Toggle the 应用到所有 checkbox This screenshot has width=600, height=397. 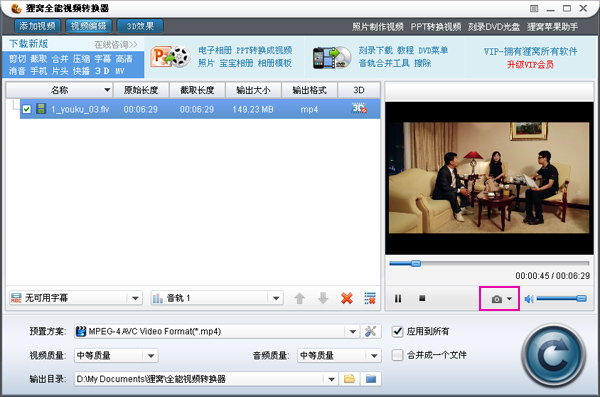pyautogui.click(x=398, y=331)
